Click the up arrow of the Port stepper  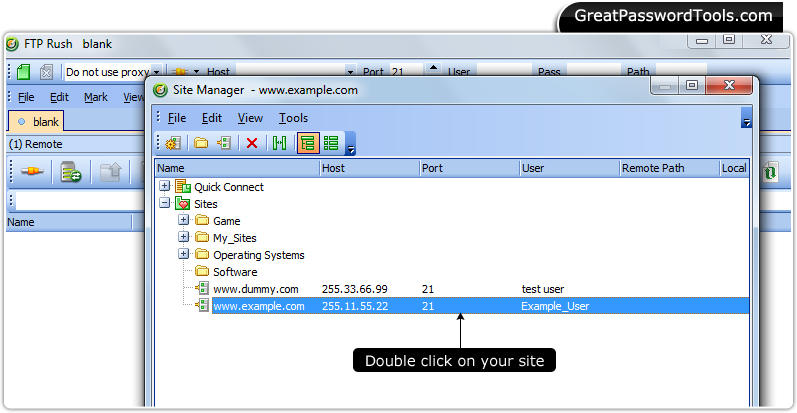[x=433, y=68]
